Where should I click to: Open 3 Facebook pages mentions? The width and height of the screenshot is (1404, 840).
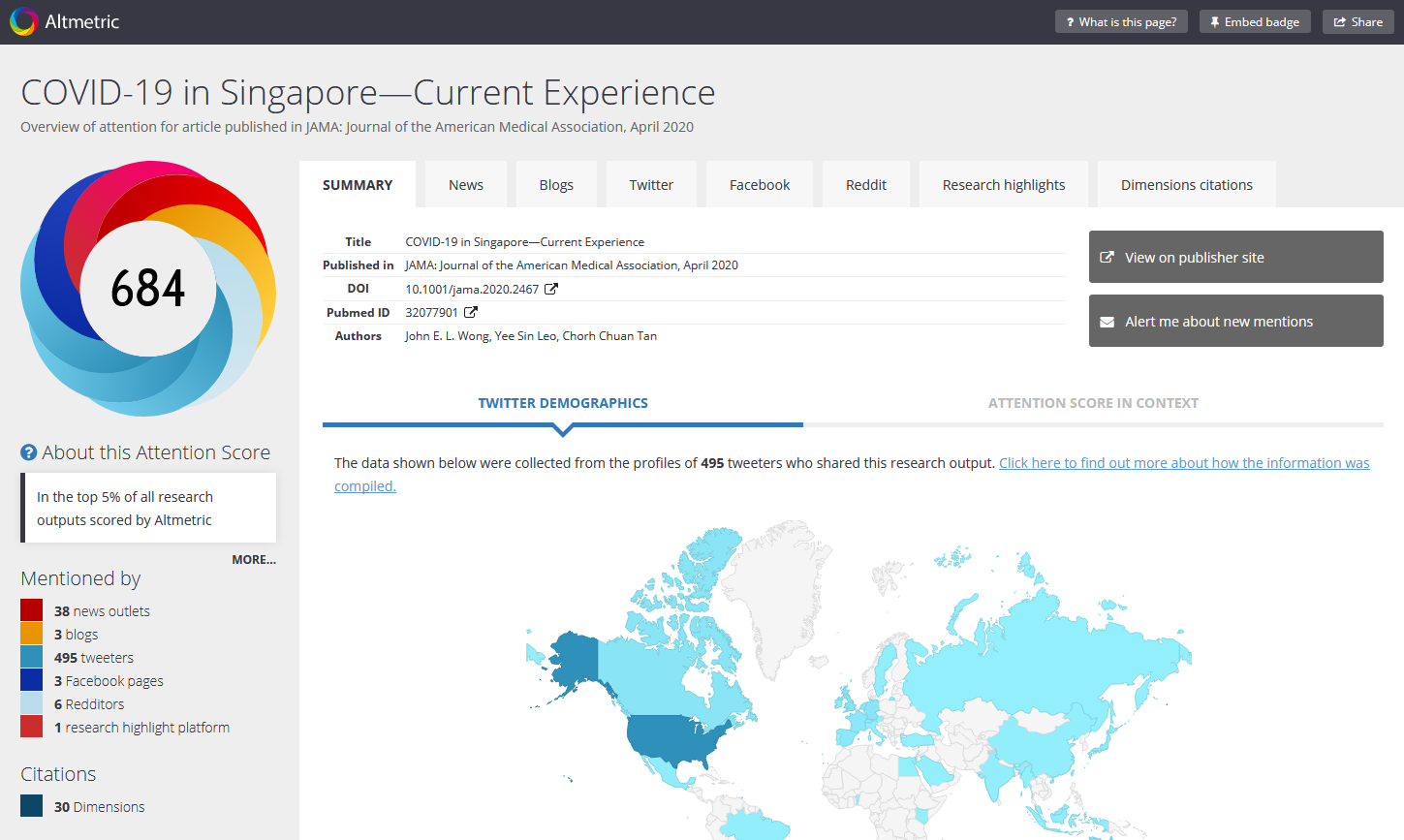click(109, 681)
